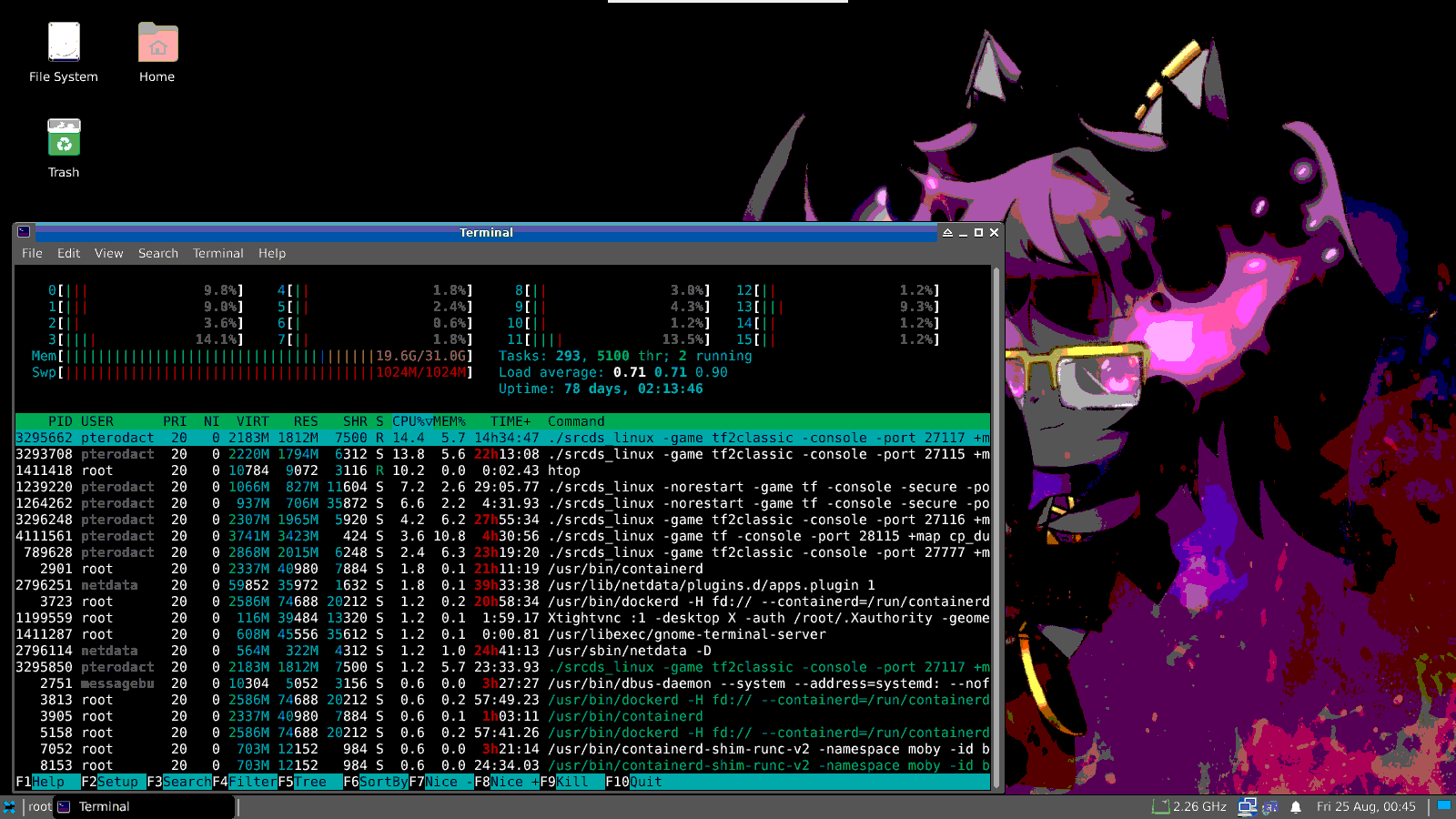Open the applications menu icon in the panel
This screenshot has width=1456, height=819.
pyautogui.click(x=9, y=806)
